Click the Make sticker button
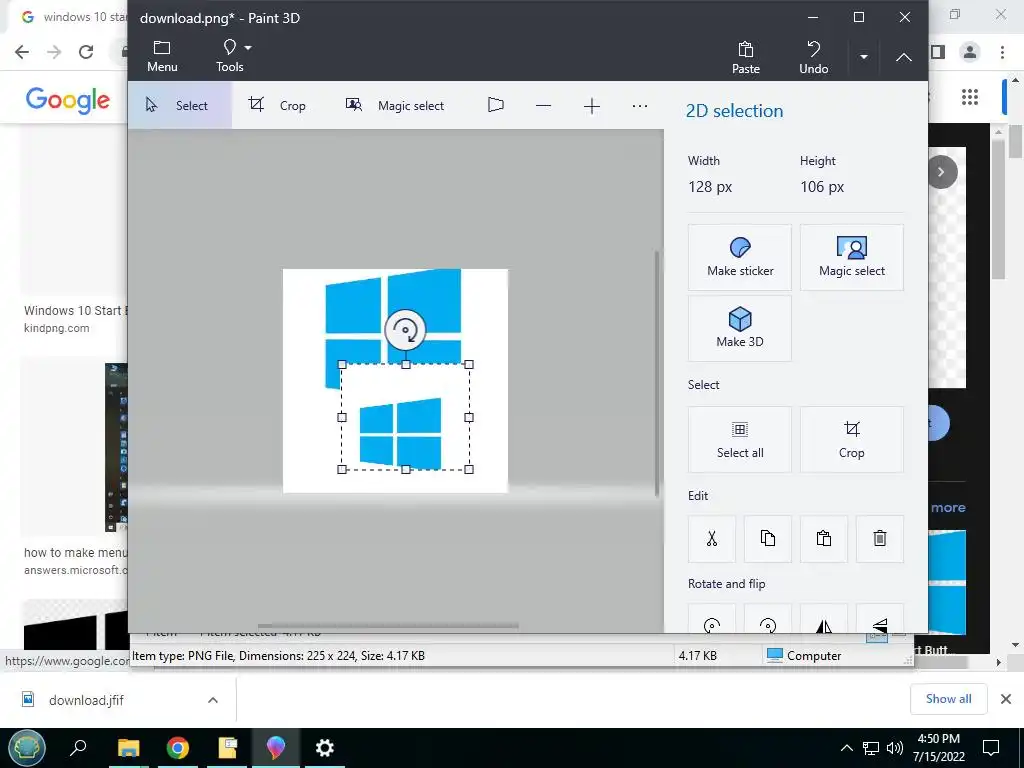 (740, 257)
